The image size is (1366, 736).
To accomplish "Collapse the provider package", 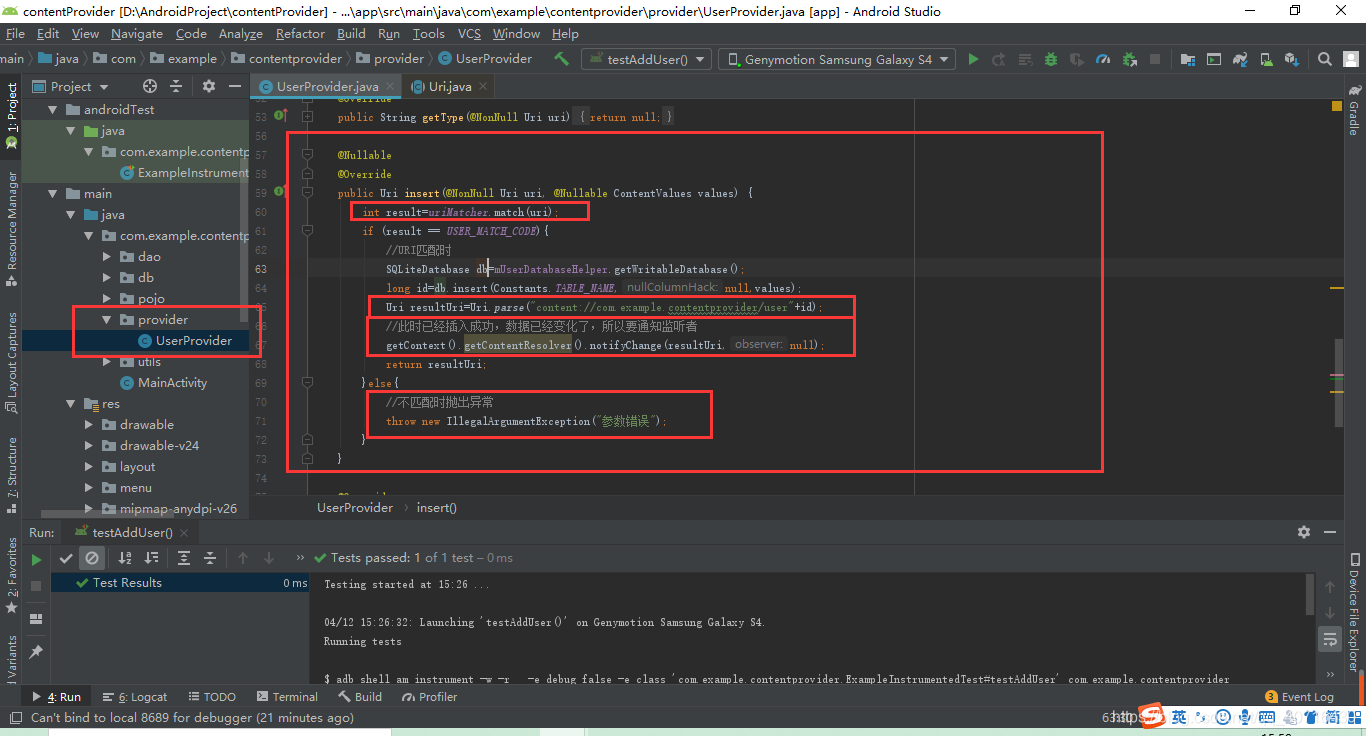I will [x=107, y=320].
